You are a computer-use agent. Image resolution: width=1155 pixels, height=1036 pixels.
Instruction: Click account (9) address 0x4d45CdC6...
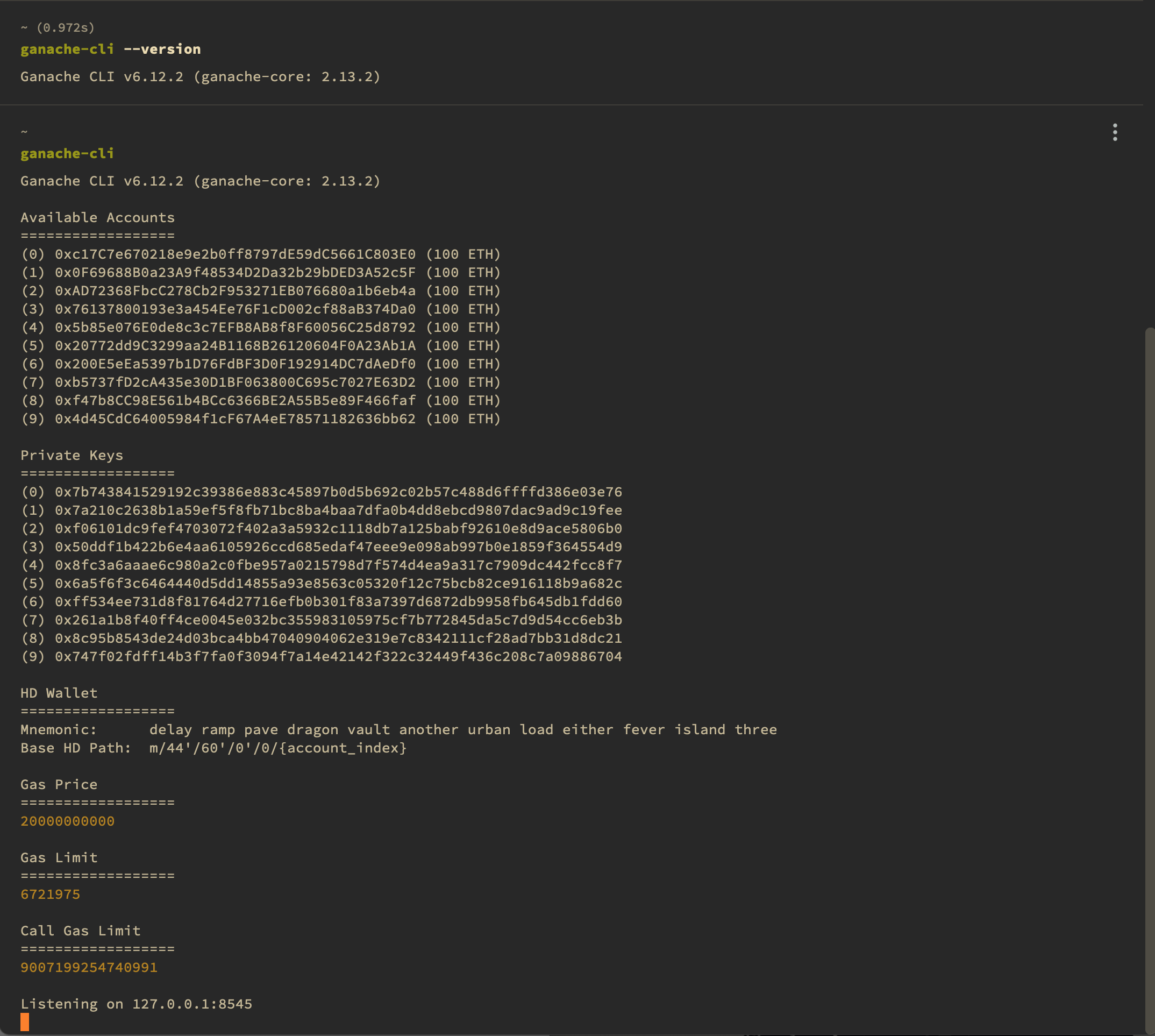[x=235, y=419]
